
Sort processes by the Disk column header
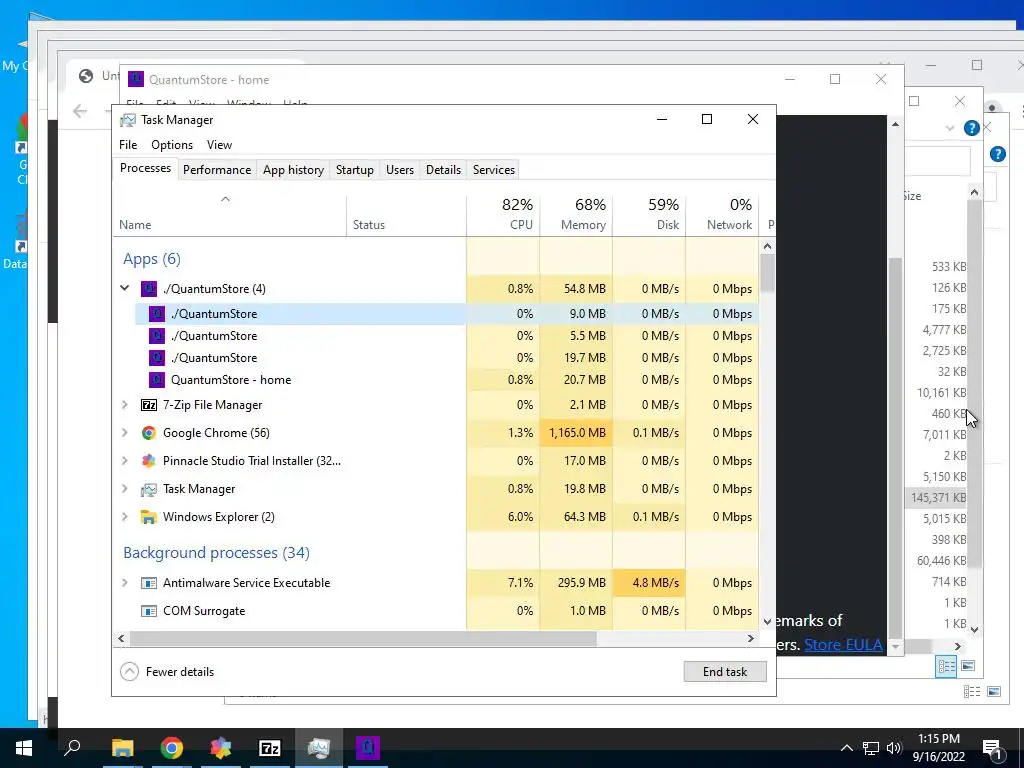point(649,214)
